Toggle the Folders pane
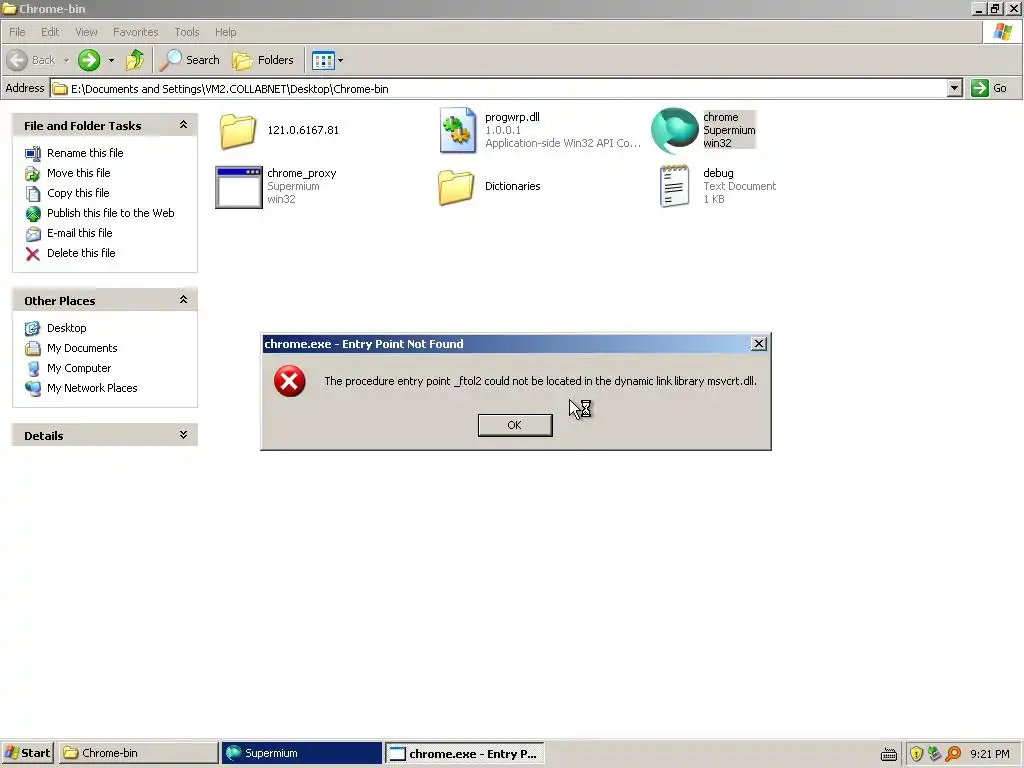 coord(263,60)
